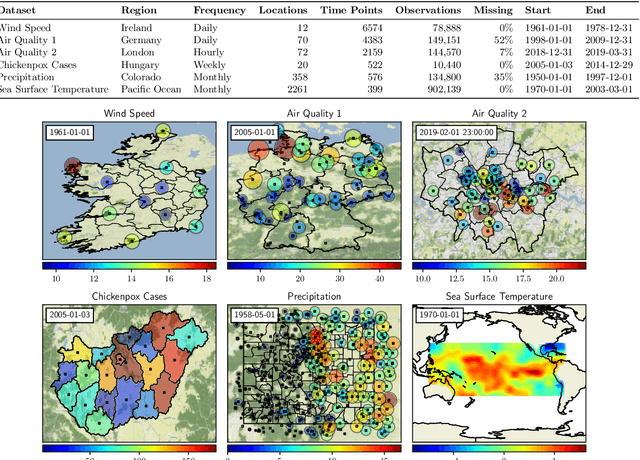Click the Observations column header

click(428, 10)
